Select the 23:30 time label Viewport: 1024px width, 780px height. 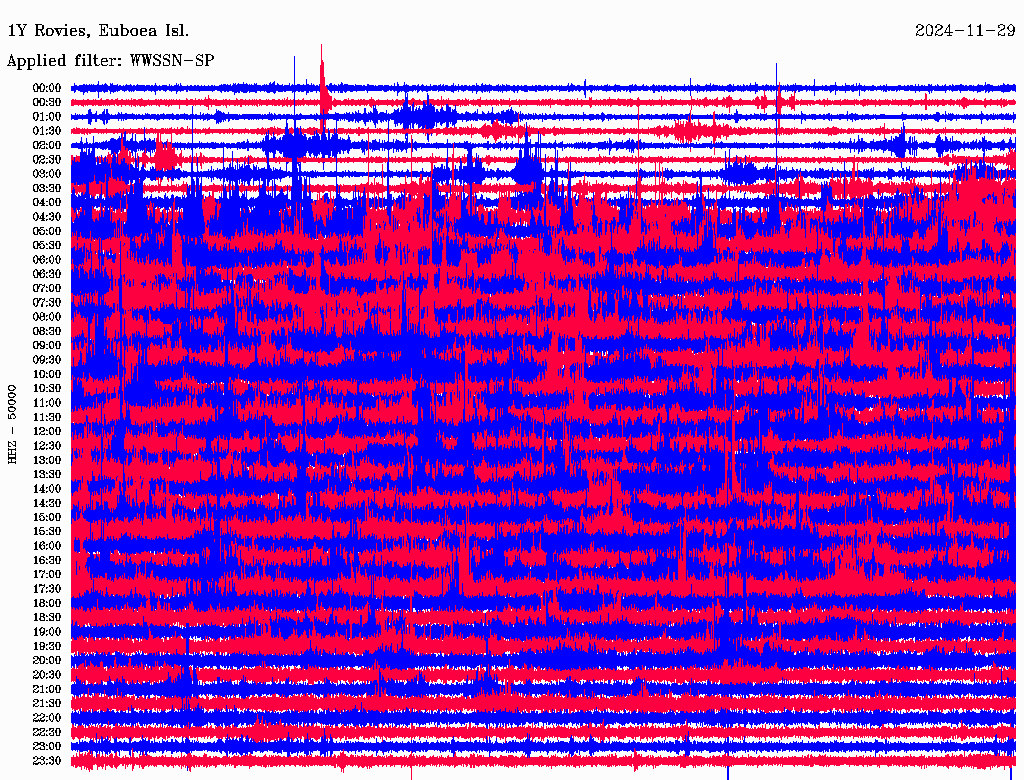tap(46, 761)
